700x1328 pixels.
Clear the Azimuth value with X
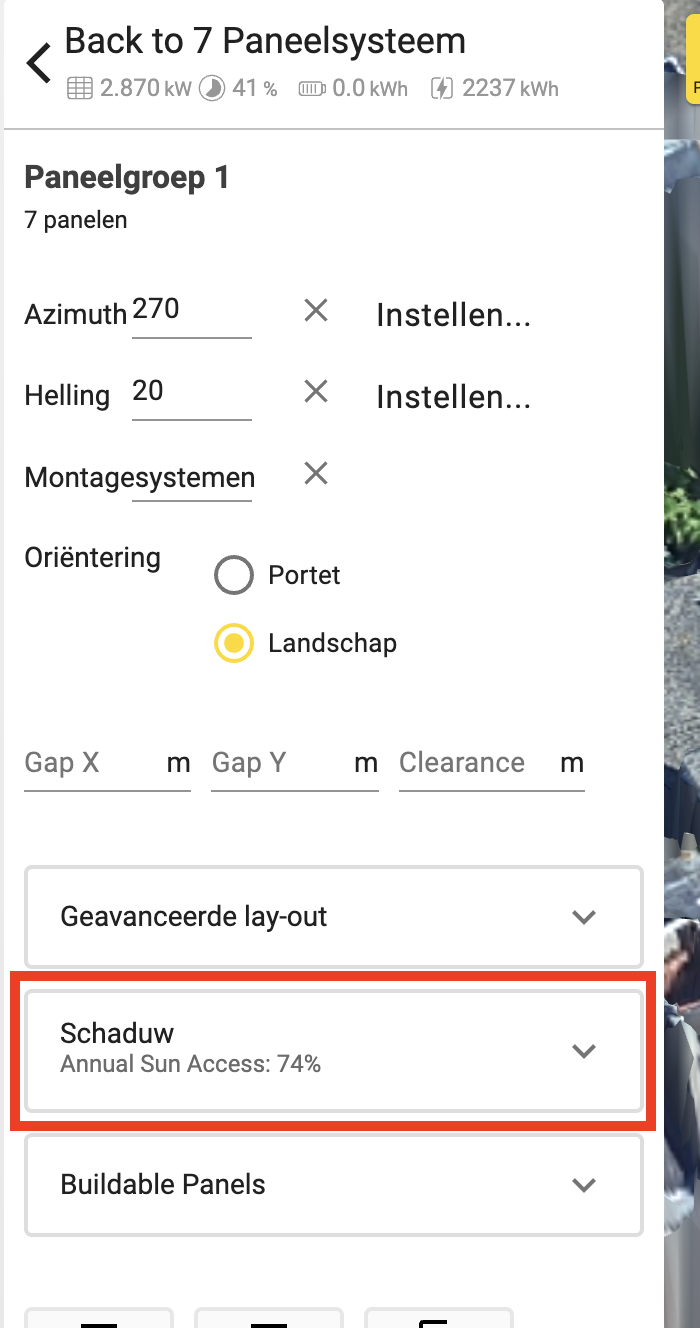pos(316,311)
